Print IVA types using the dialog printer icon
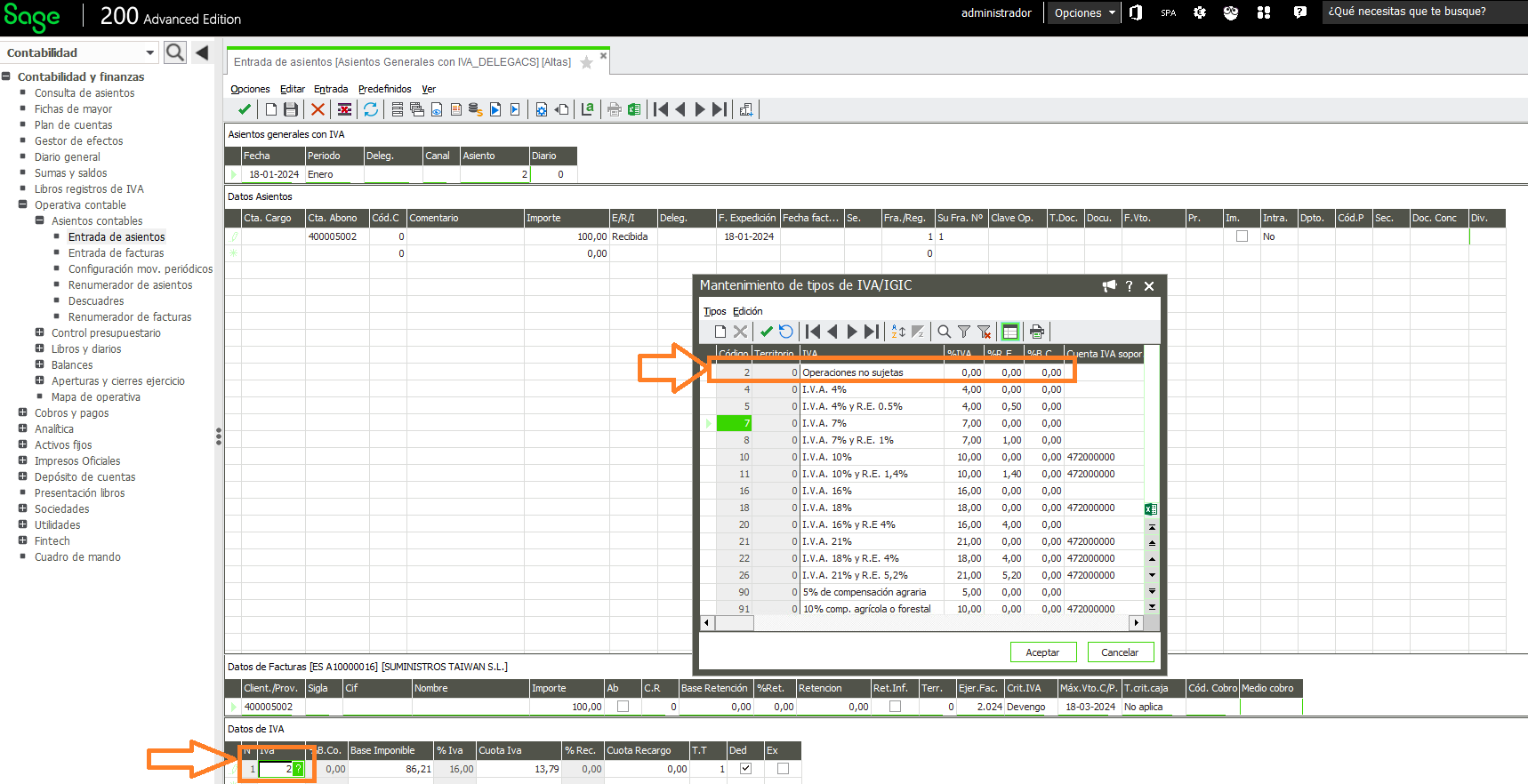This screenshot has width=1528, height=784. tap(1037, 332)
